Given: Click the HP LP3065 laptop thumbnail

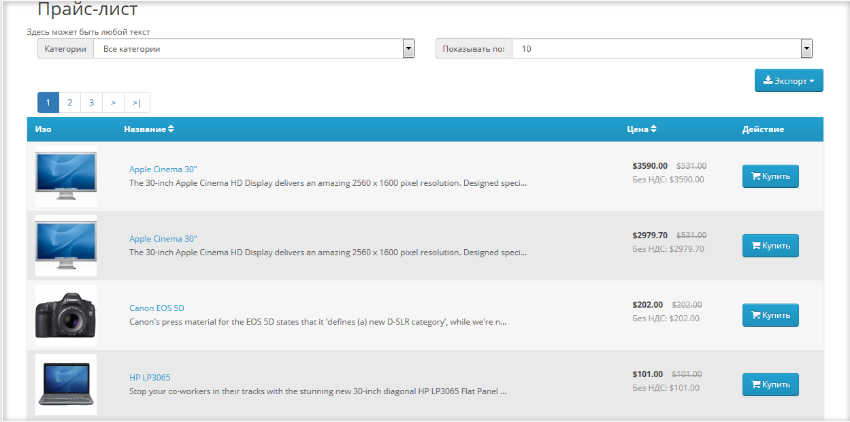Looking at the screenshot, I should (x=66, y=385).
